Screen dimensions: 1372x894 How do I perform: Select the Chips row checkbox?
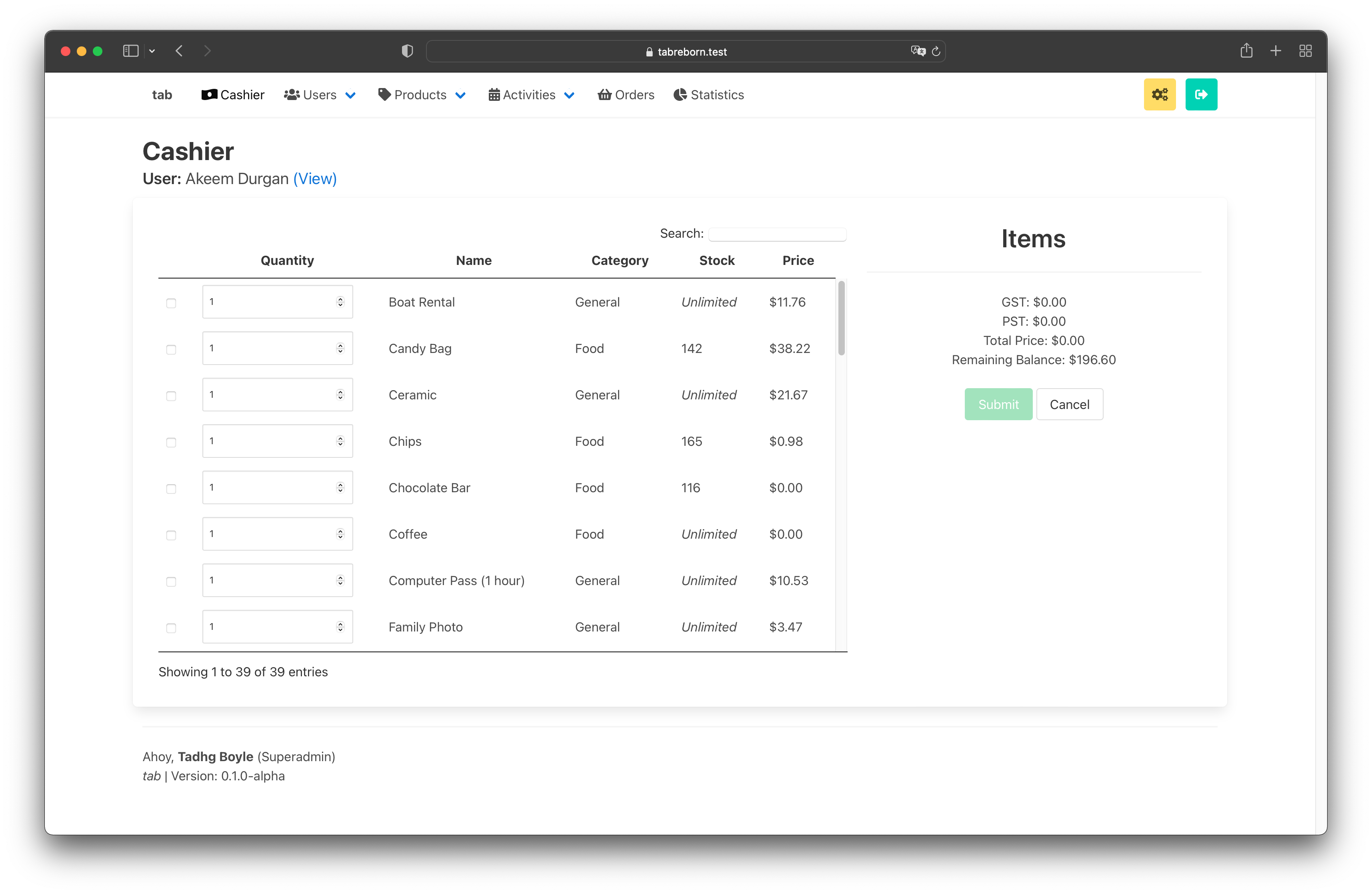[171, 442]
